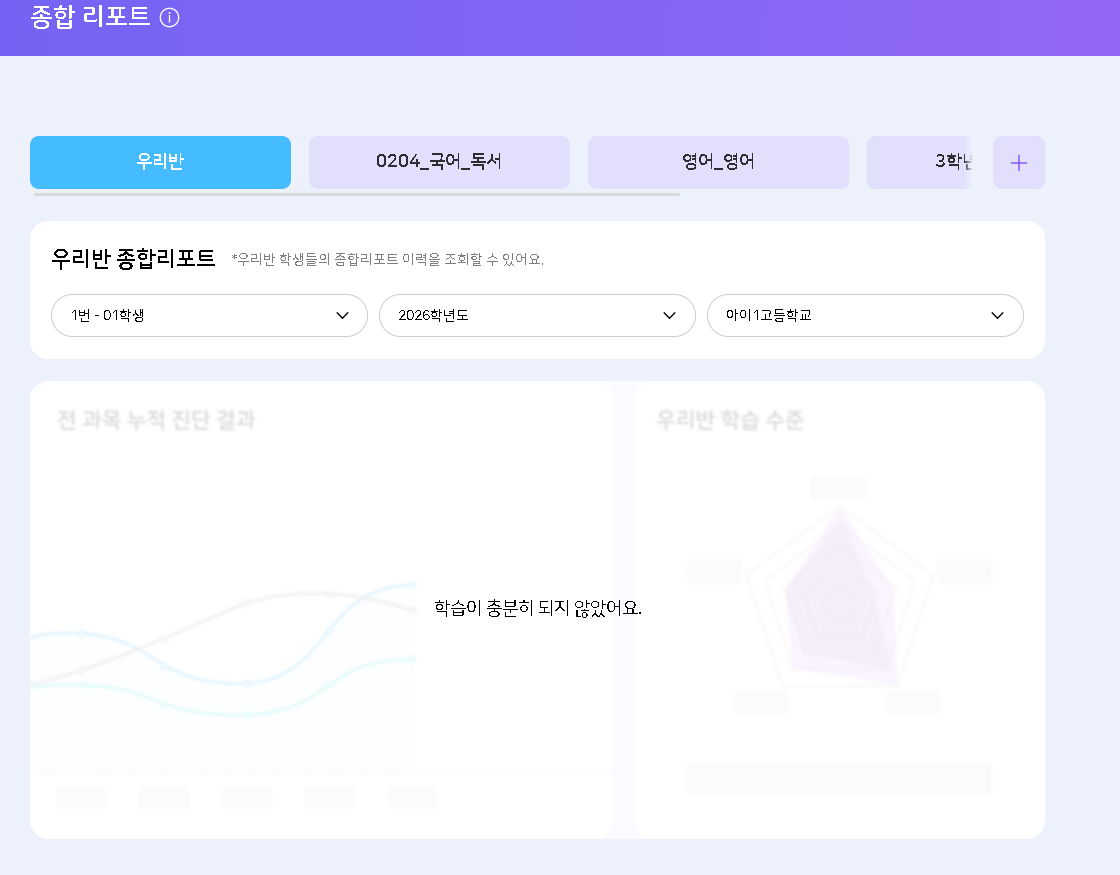The height and width of the screenshot is (875, 1120).
Task: Click the 학습이 충분히 되지 않았어요 message
Action: coord(538,608)
